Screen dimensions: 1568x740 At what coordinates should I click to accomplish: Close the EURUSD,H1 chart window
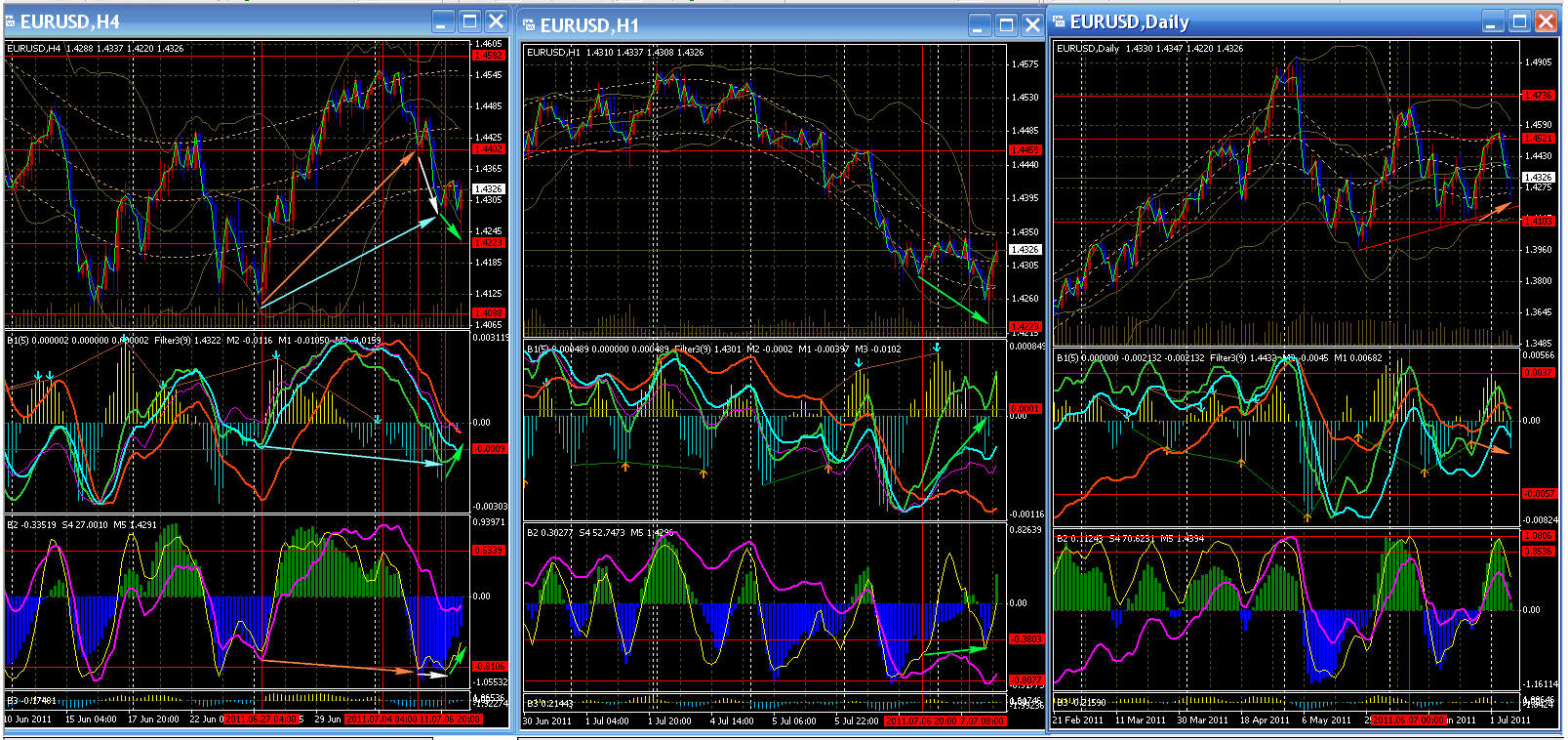pyautogui.click(x=1032, y=25)
